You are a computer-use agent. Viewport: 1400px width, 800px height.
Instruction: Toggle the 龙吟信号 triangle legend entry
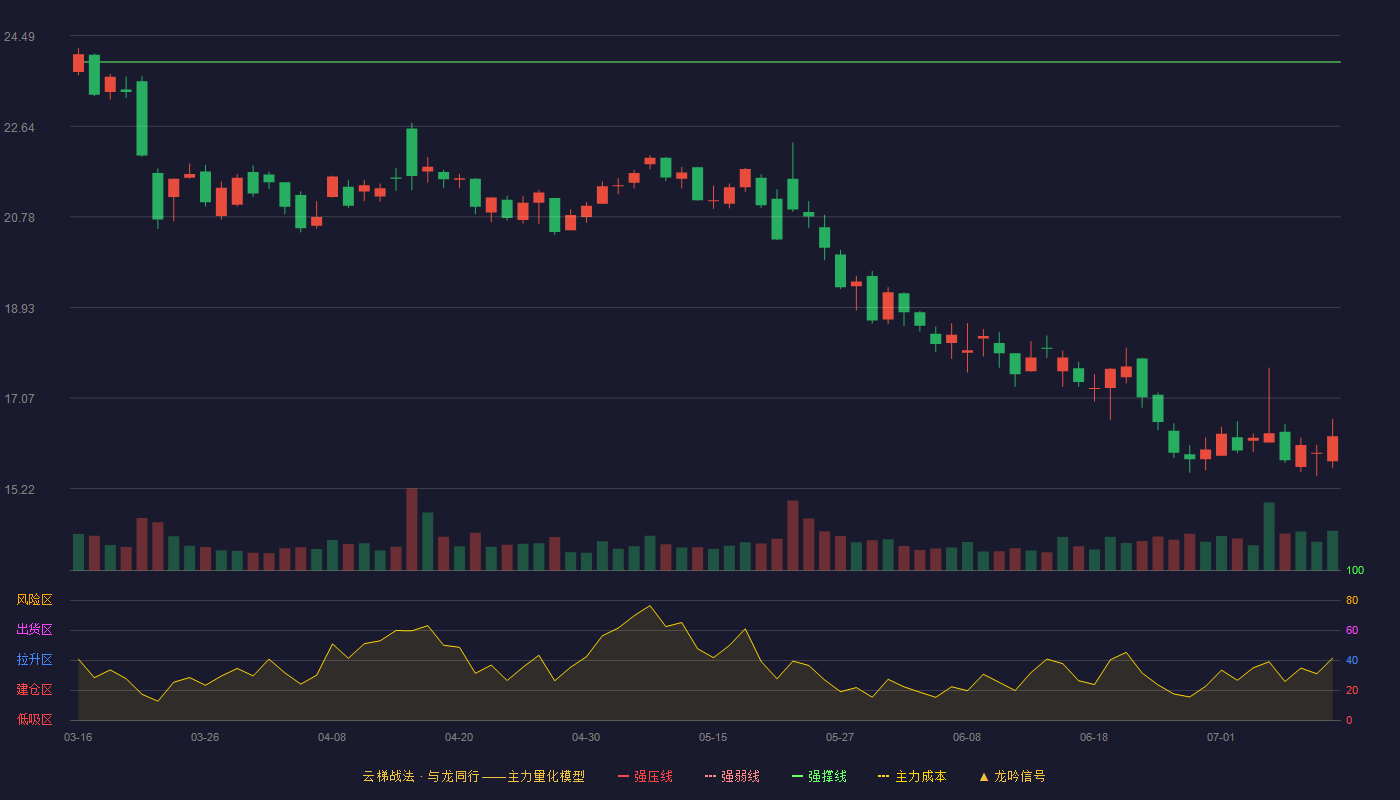click(x=1012, y=776)
